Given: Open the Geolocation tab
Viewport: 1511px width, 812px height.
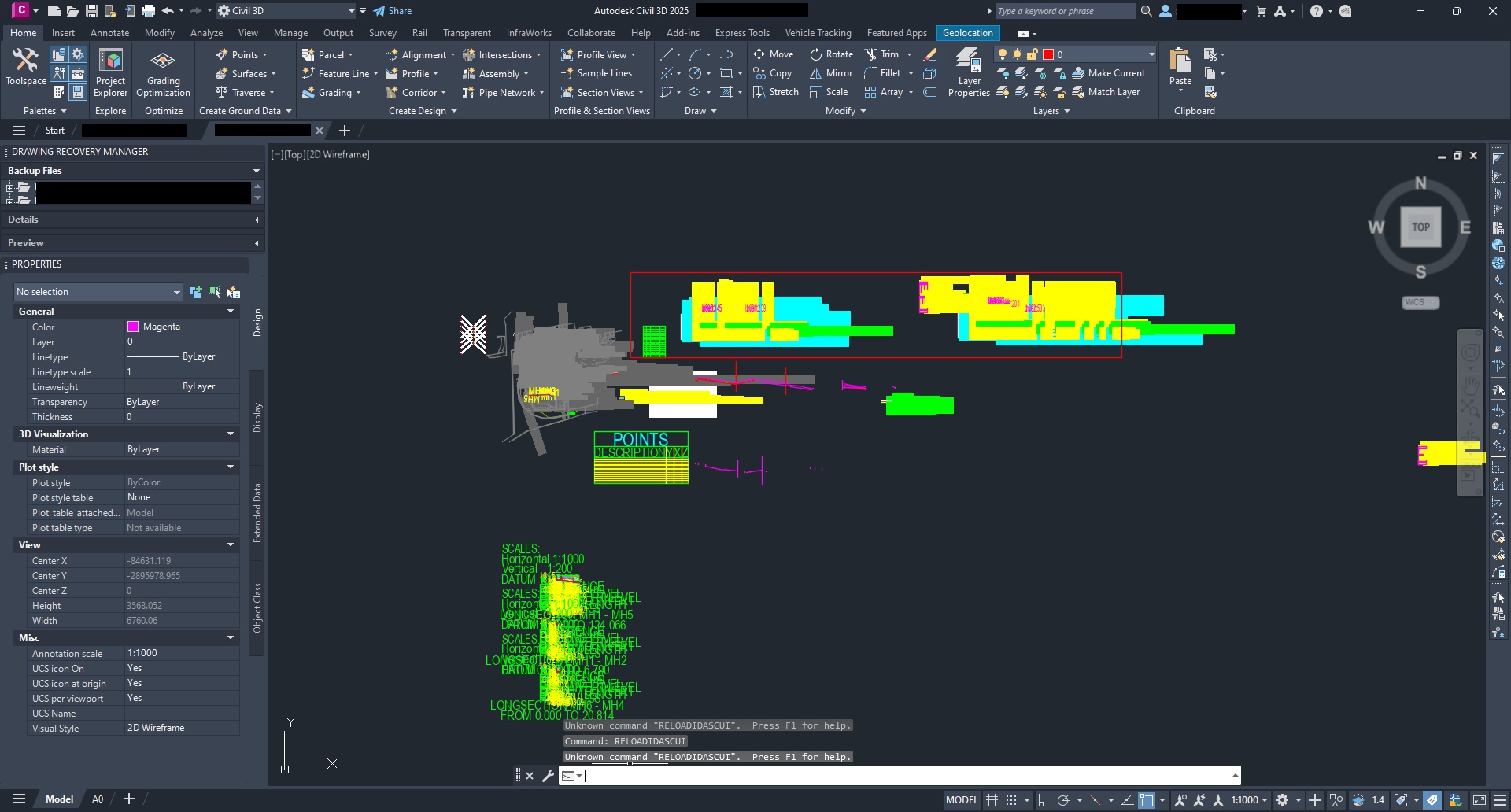Looking at the screenshot, I should coord(967,32).
